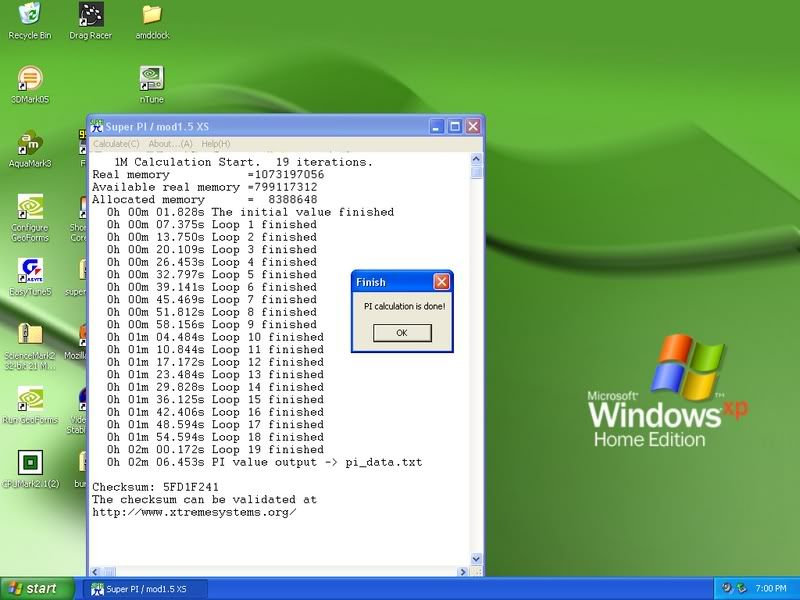This screenshot has width=800, height=600.
Task: Click the network connection tray icon
Action: click(741, 588)
